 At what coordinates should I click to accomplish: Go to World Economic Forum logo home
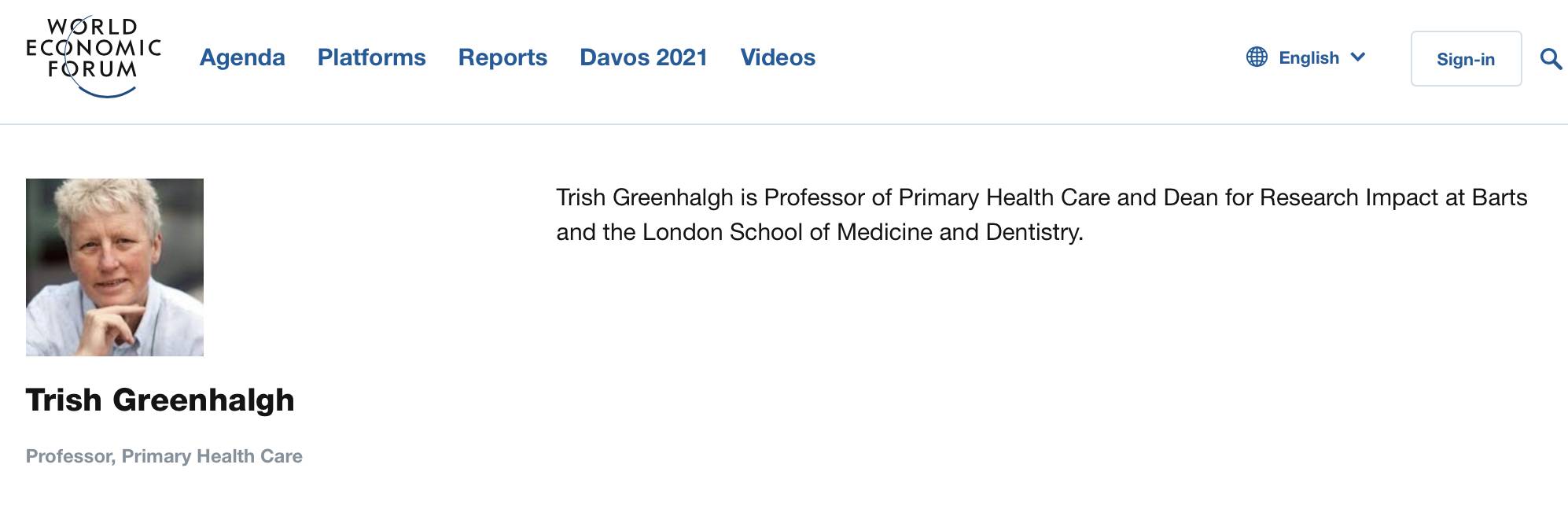coord(94,57)
